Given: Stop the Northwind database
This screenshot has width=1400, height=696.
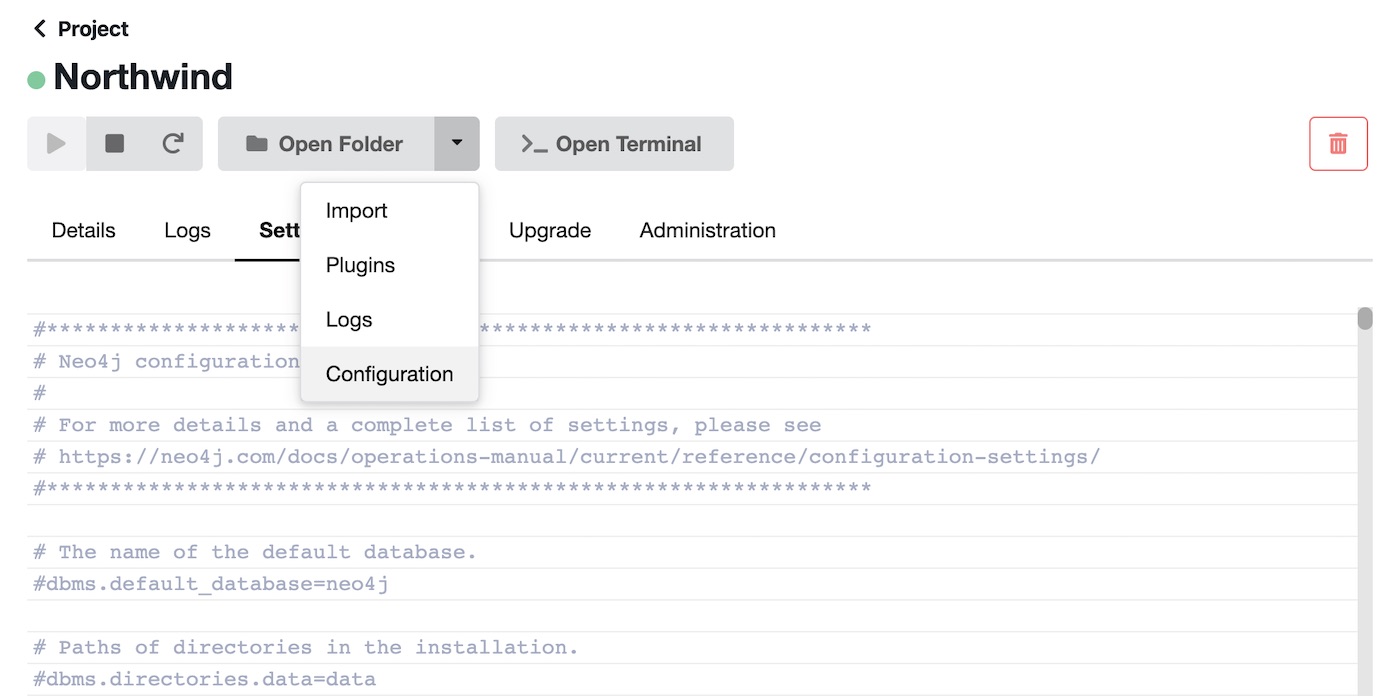Looking at the screenshot, I should (x=115, y=144).
